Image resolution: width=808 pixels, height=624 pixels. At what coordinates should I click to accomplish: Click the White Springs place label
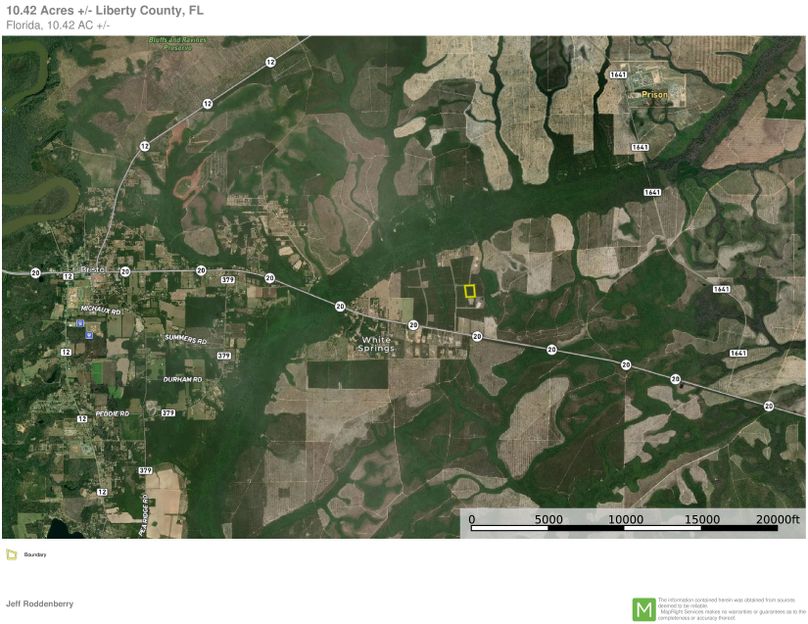[377, 345]
